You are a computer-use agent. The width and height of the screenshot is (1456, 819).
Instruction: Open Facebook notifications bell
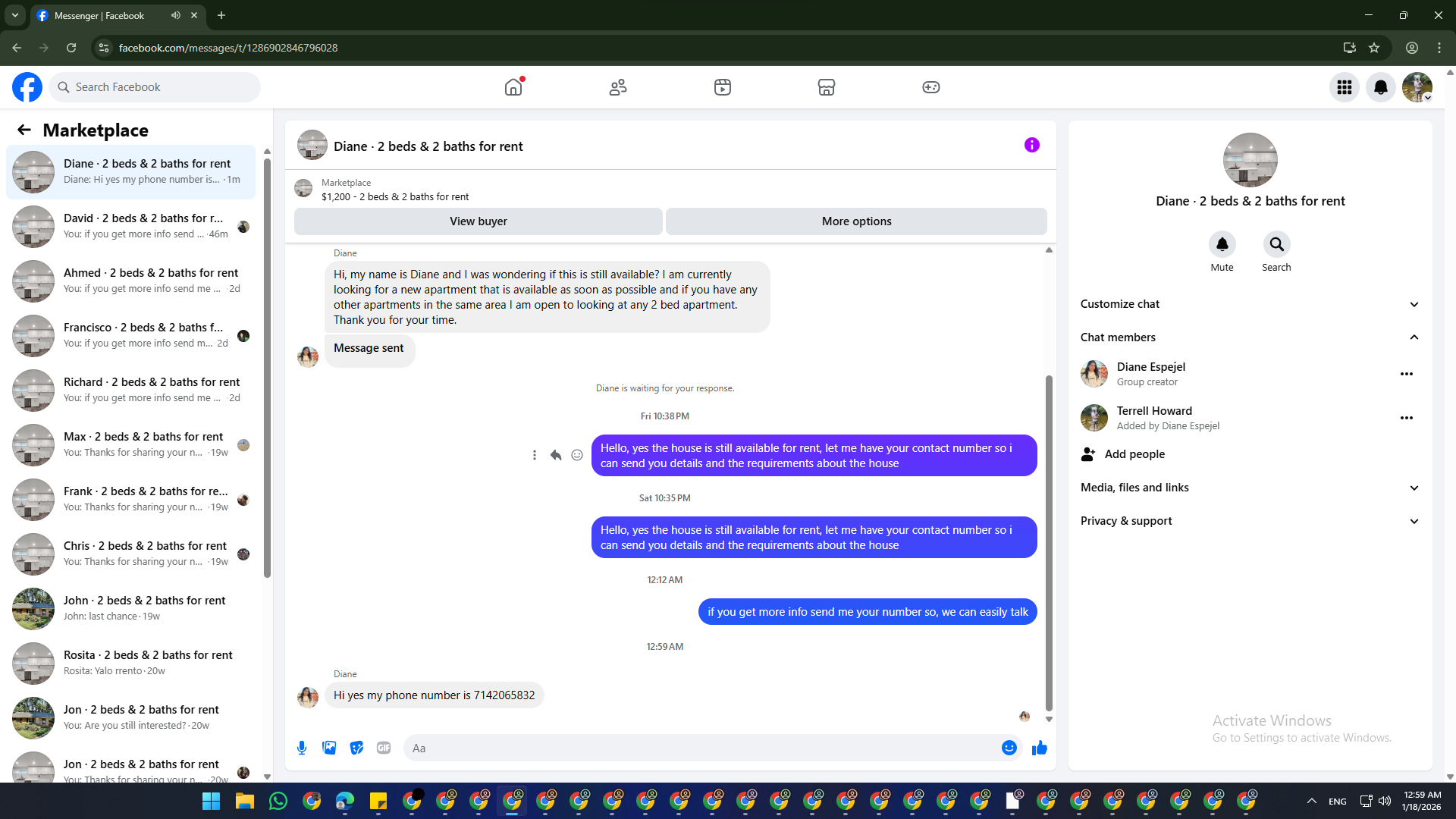click(x=1380, y=87)
